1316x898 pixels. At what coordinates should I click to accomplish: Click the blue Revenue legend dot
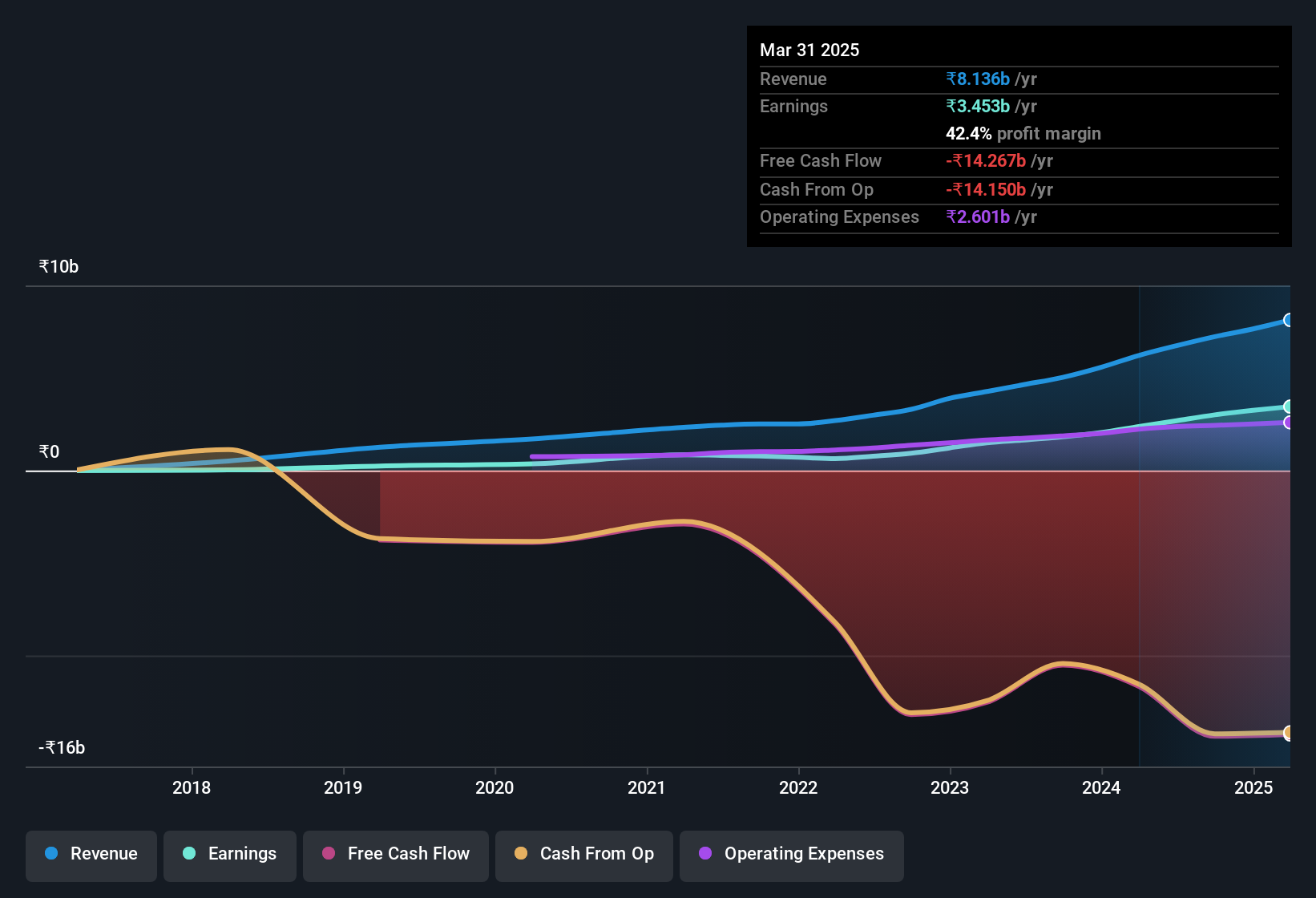click(x=50, y=854)
